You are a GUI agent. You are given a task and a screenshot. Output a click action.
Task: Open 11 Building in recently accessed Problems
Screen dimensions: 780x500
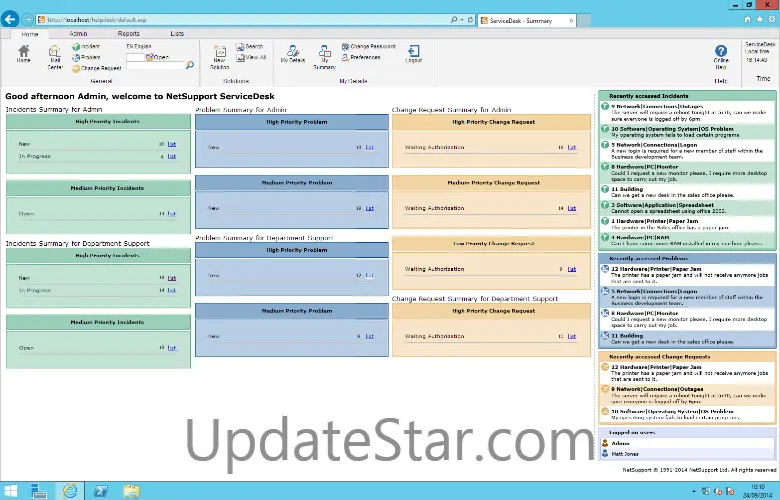point(627,336)
